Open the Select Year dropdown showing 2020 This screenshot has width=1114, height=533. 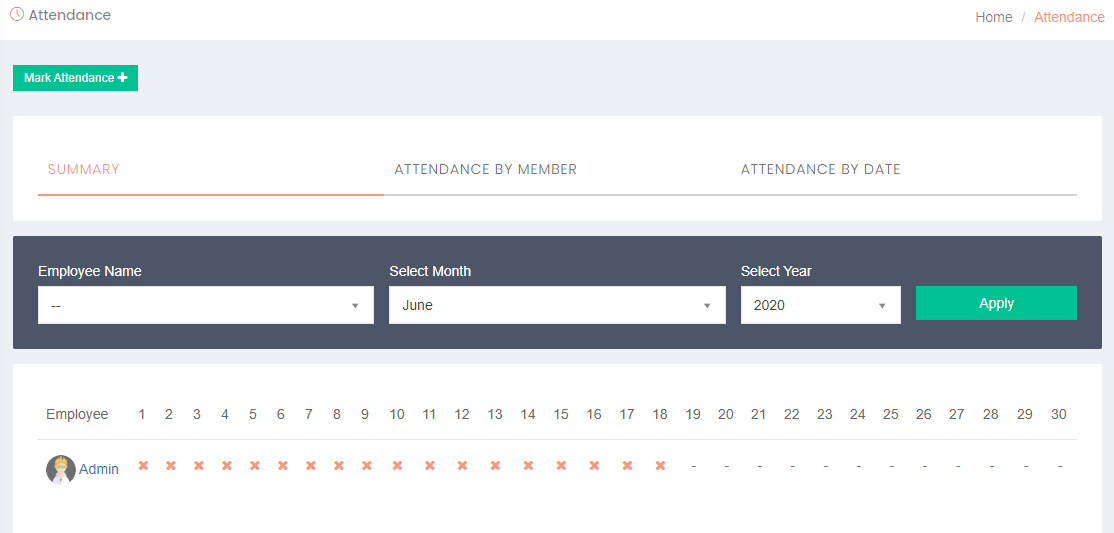(x=821, y=305)
